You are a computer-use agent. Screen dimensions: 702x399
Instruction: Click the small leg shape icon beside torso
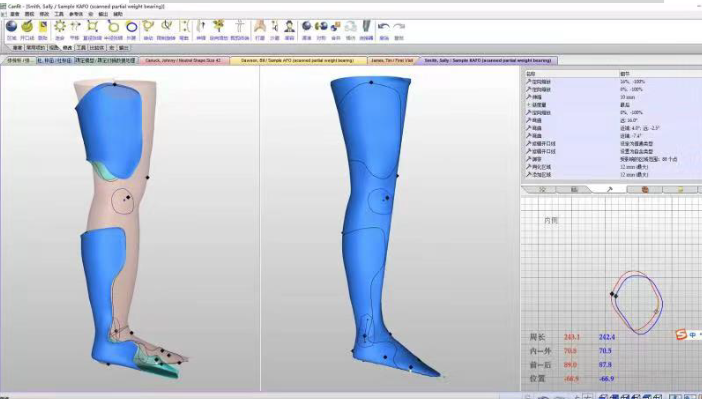tap(275, 27)
